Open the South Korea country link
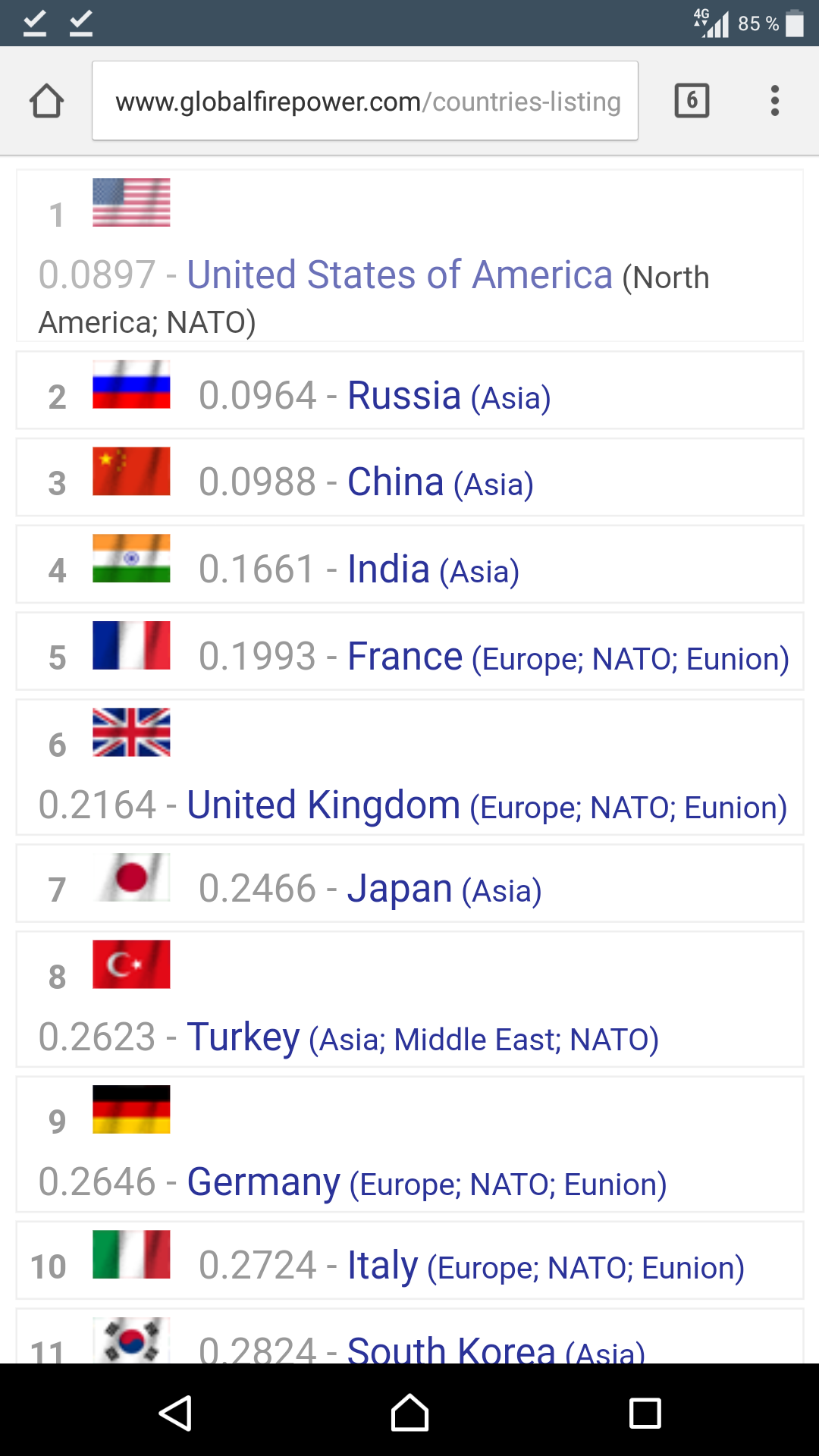The height and width of the screenshot is (1456, 819). (x=450, y=1350)
